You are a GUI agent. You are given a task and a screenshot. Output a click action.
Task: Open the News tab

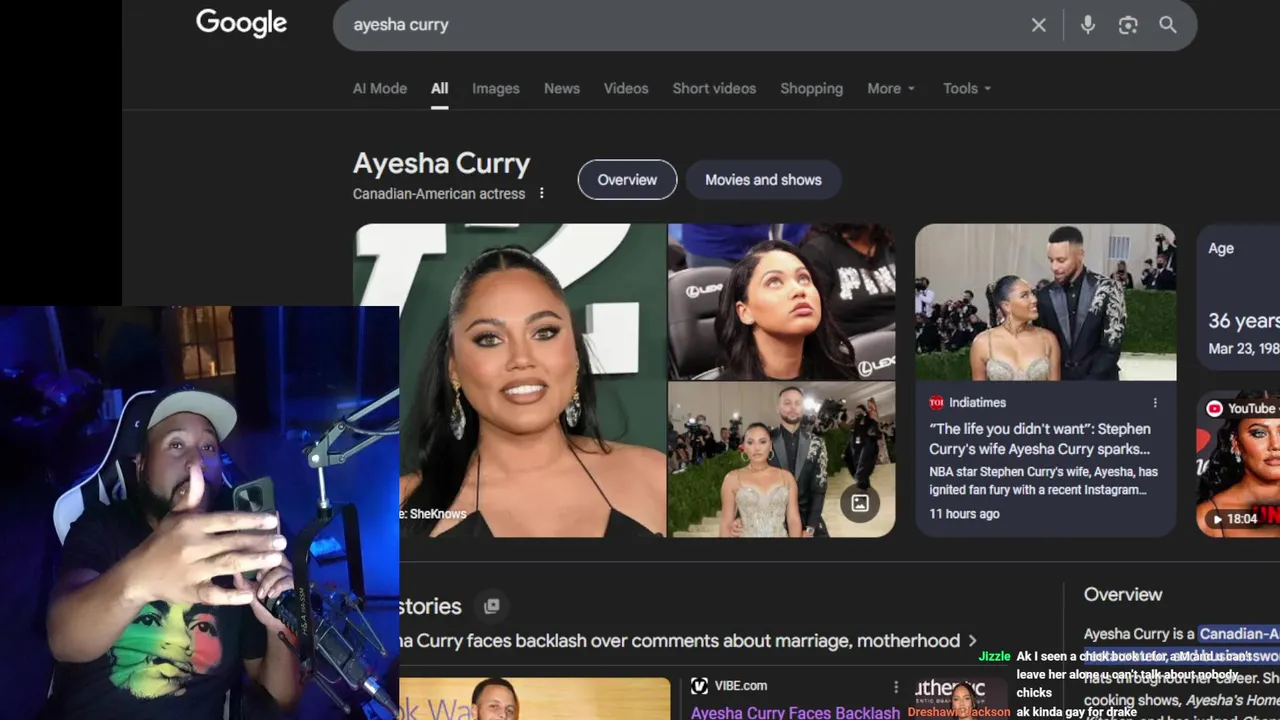click(x=562, y=88)
